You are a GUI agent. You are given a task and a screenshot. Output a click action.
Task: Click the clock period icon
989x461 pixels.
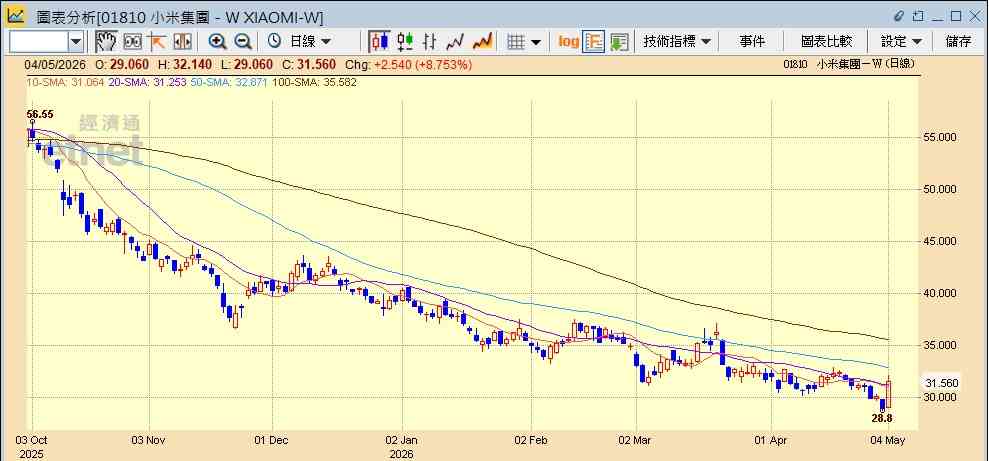click(x=274, y=42)
